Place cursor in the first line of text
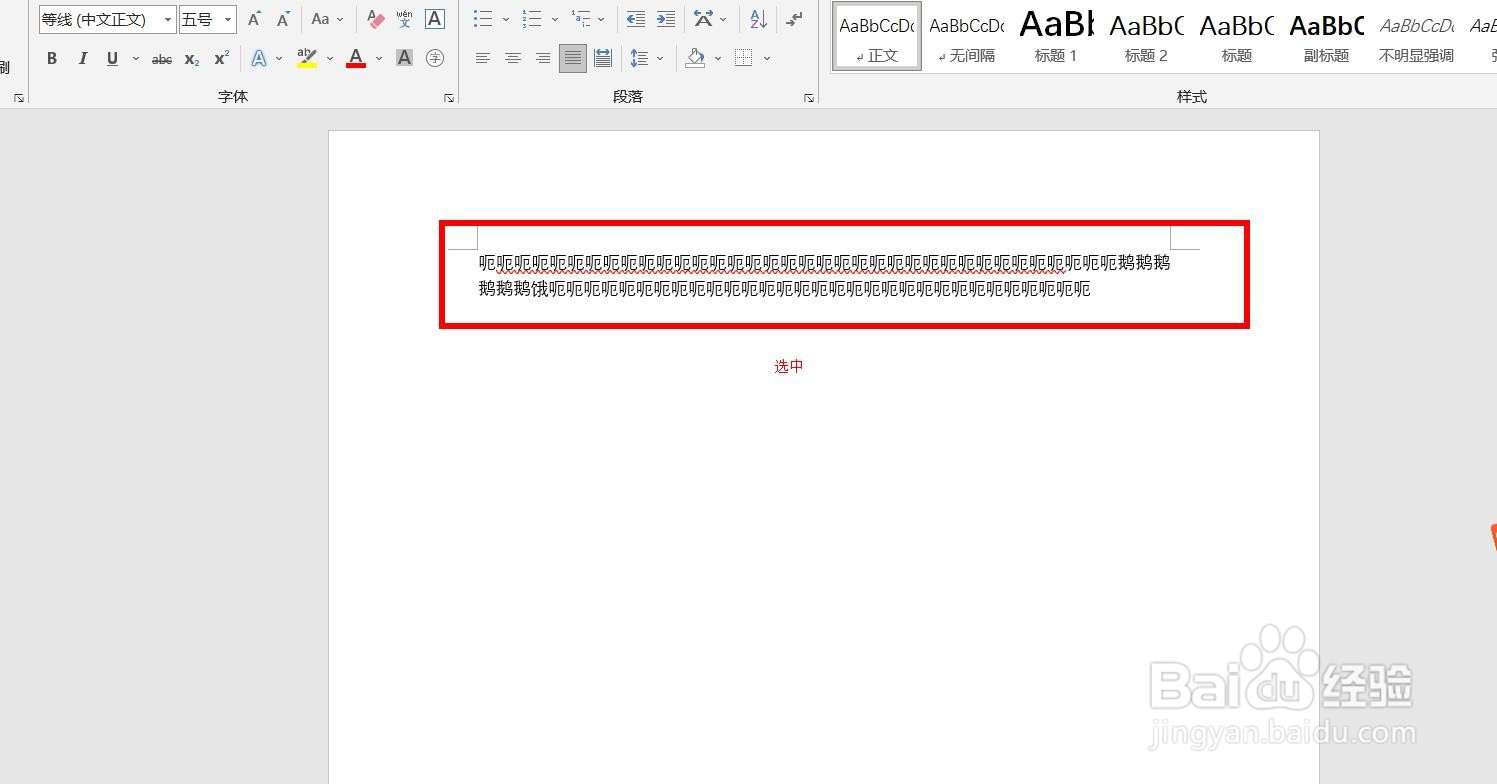Screen dimensions: 1497x784 [824, 263]
